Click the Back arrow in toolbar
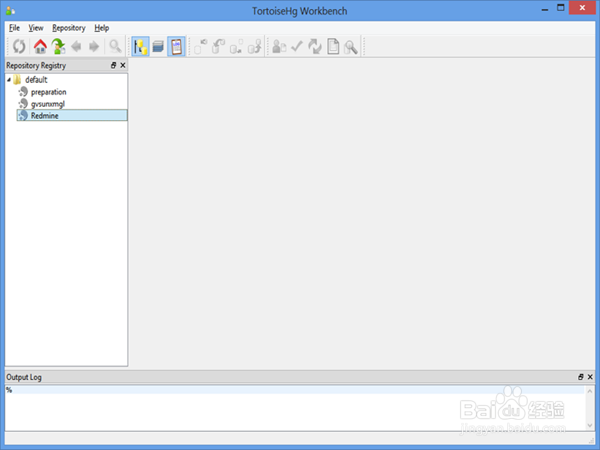The width and height of the screenshot is (600, 450). point(76,47)
